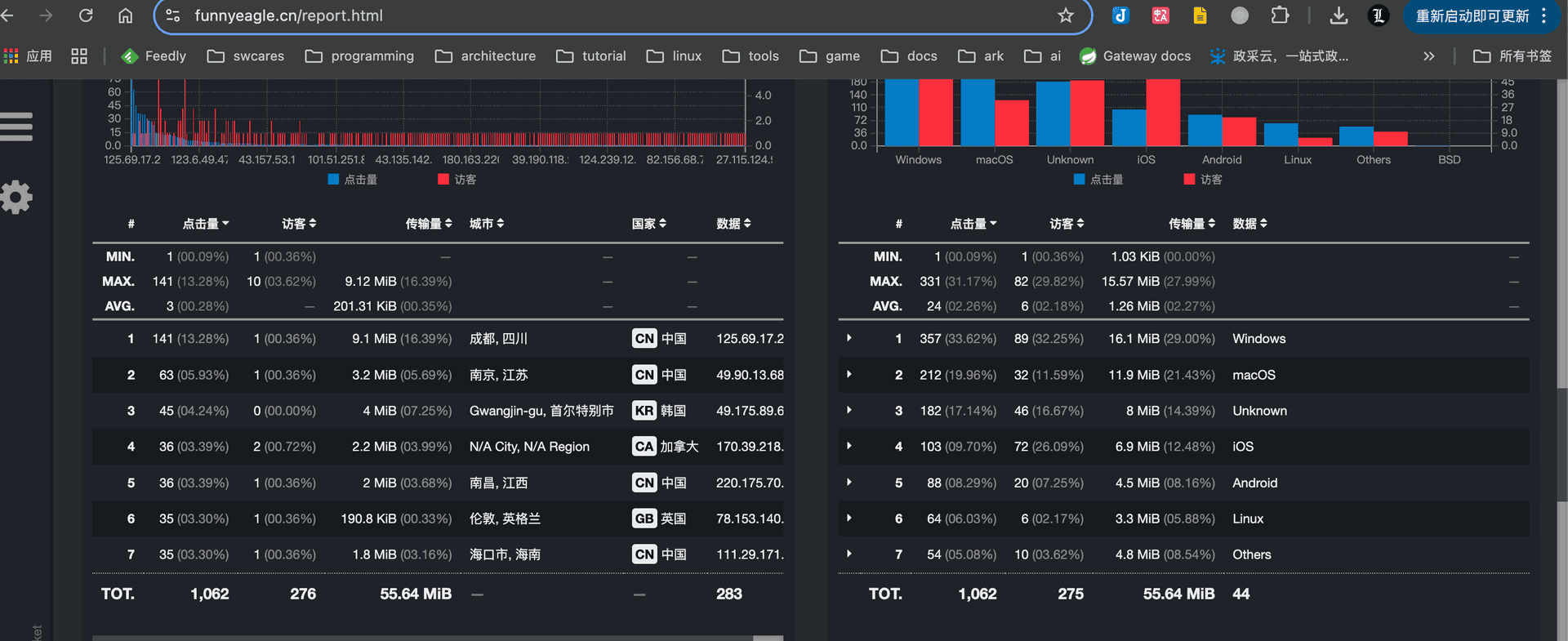Image resolution: width=1568 pixels, height=641 pixels.
Task: Toggle the 点击量 legend under the IP chart
Action: (353, 180)
